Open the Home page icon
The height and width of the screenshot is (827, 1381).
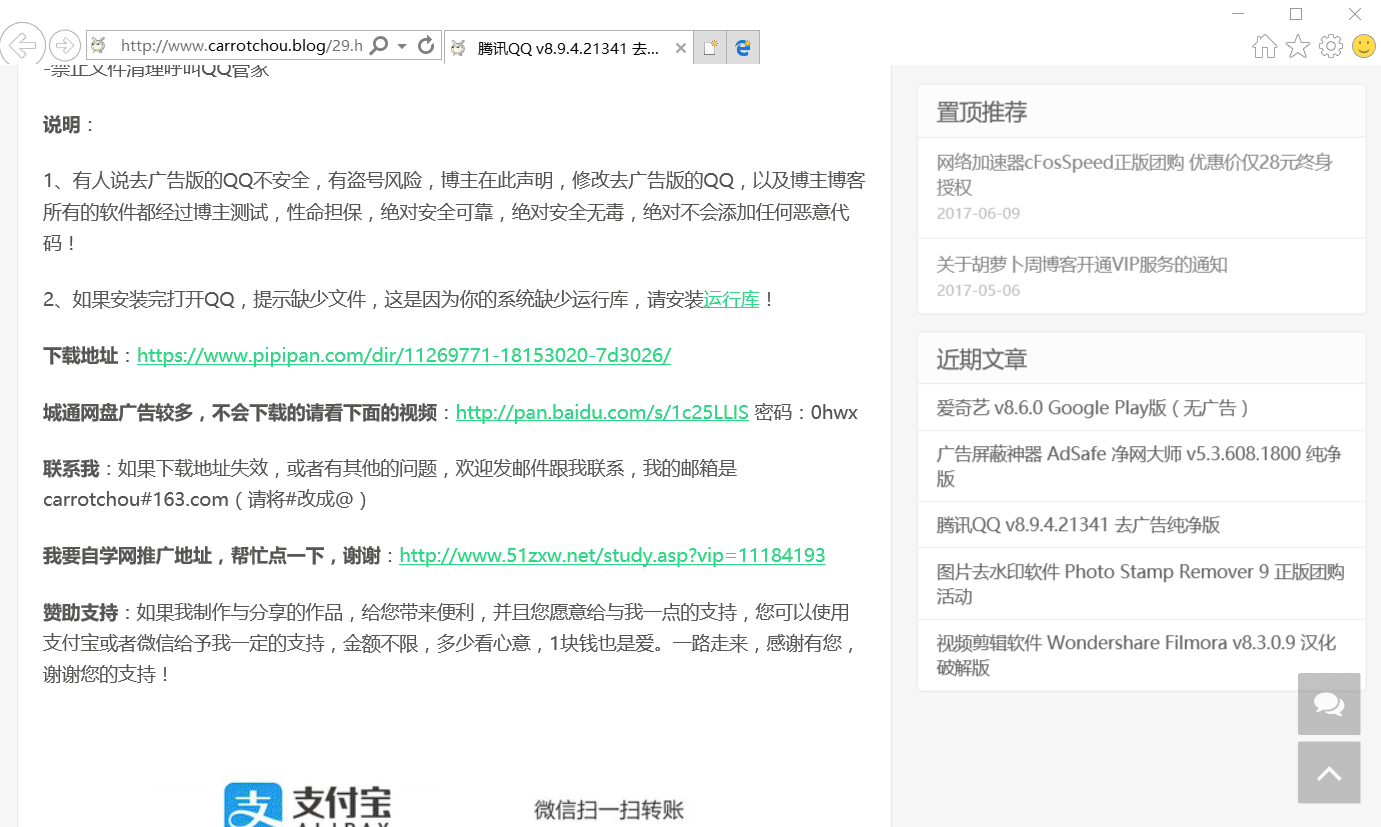[1265, 46]
